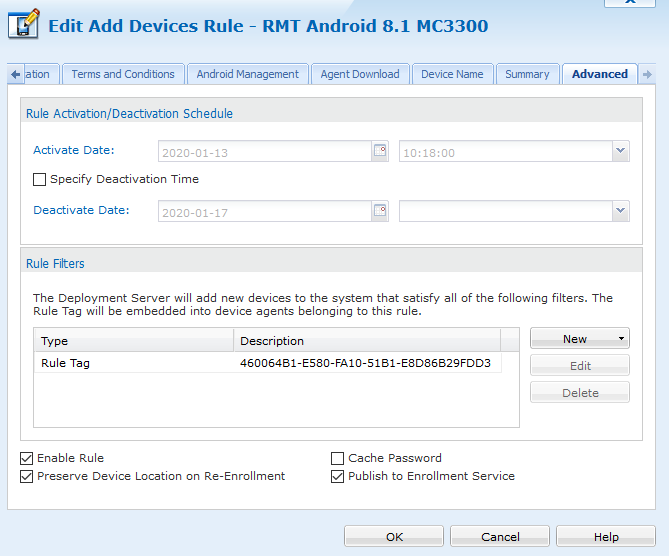Uncheck the Enable Rule checkbox

[x=26, y=458]
